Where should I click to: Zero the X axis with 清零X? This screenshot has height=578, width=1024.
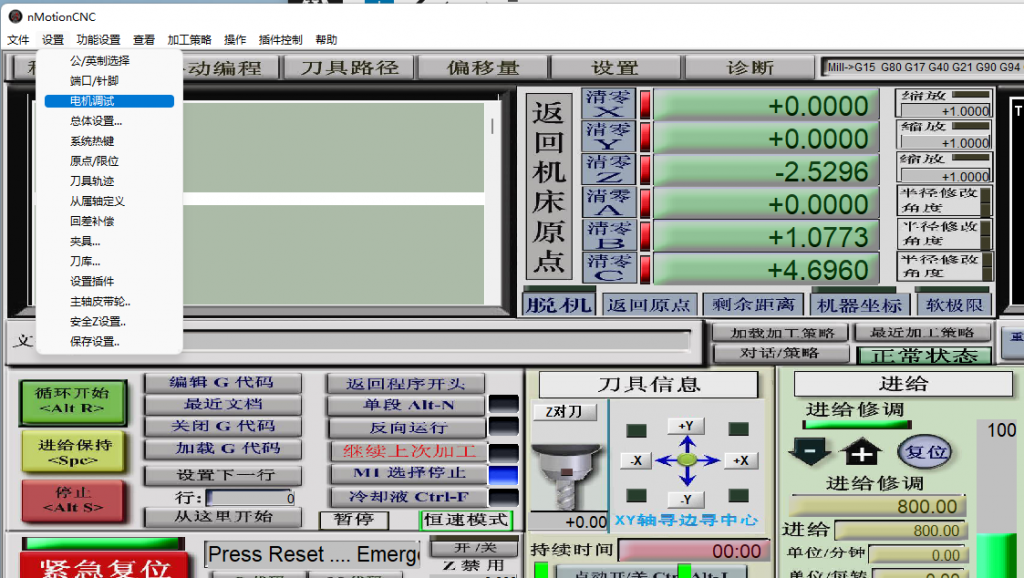[608, 104]
